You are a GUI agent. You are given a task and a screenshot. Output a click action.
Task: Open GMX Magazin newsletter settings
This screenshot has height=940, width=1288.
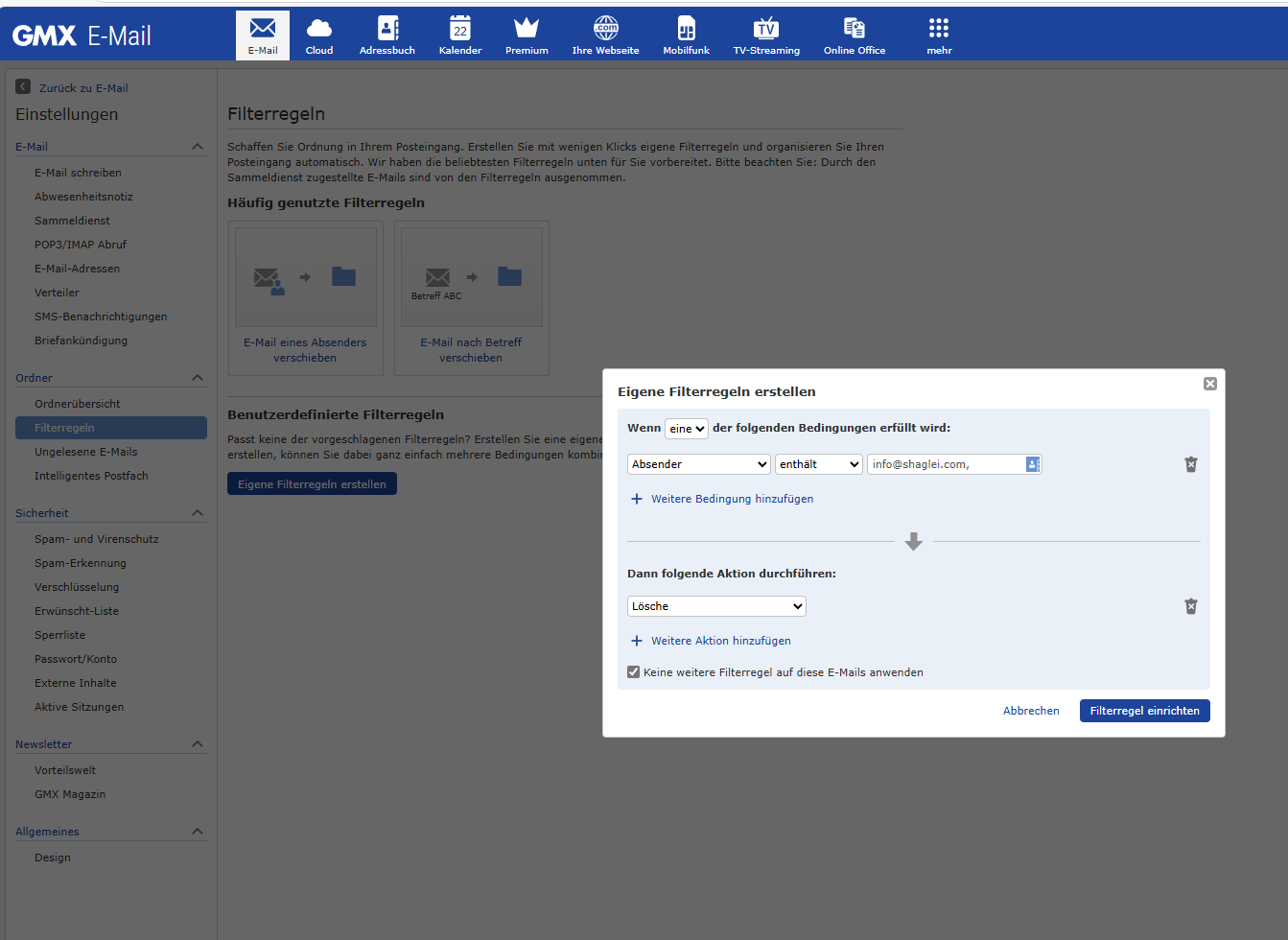[70, 794]
